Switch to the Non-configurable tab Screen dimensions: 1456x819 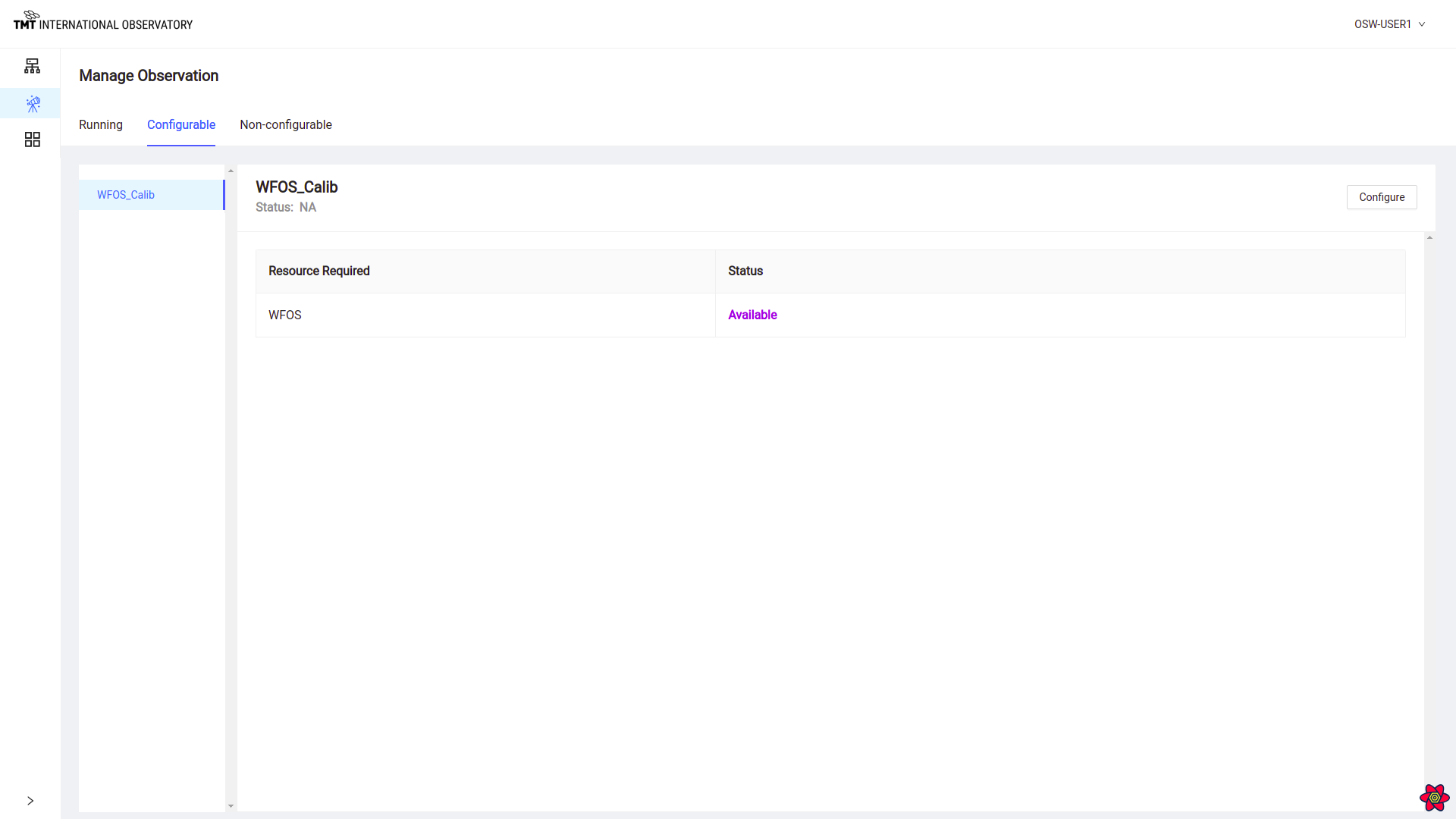click(x=286, y=124)
